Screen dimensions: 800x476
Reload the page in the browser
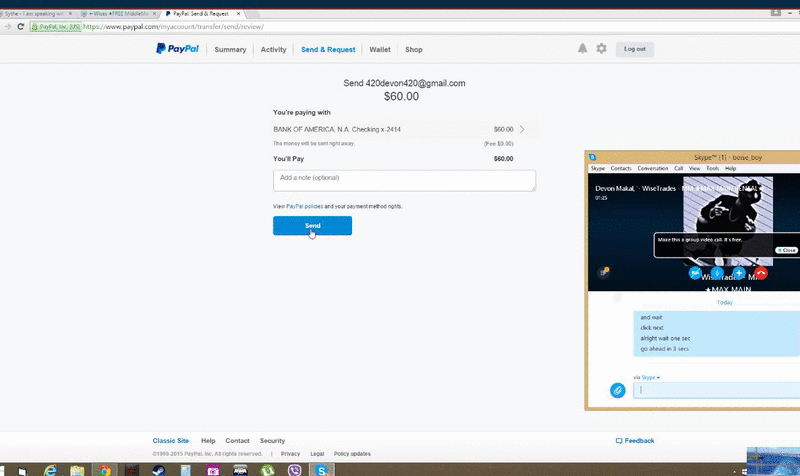click(x=20, y=27)
